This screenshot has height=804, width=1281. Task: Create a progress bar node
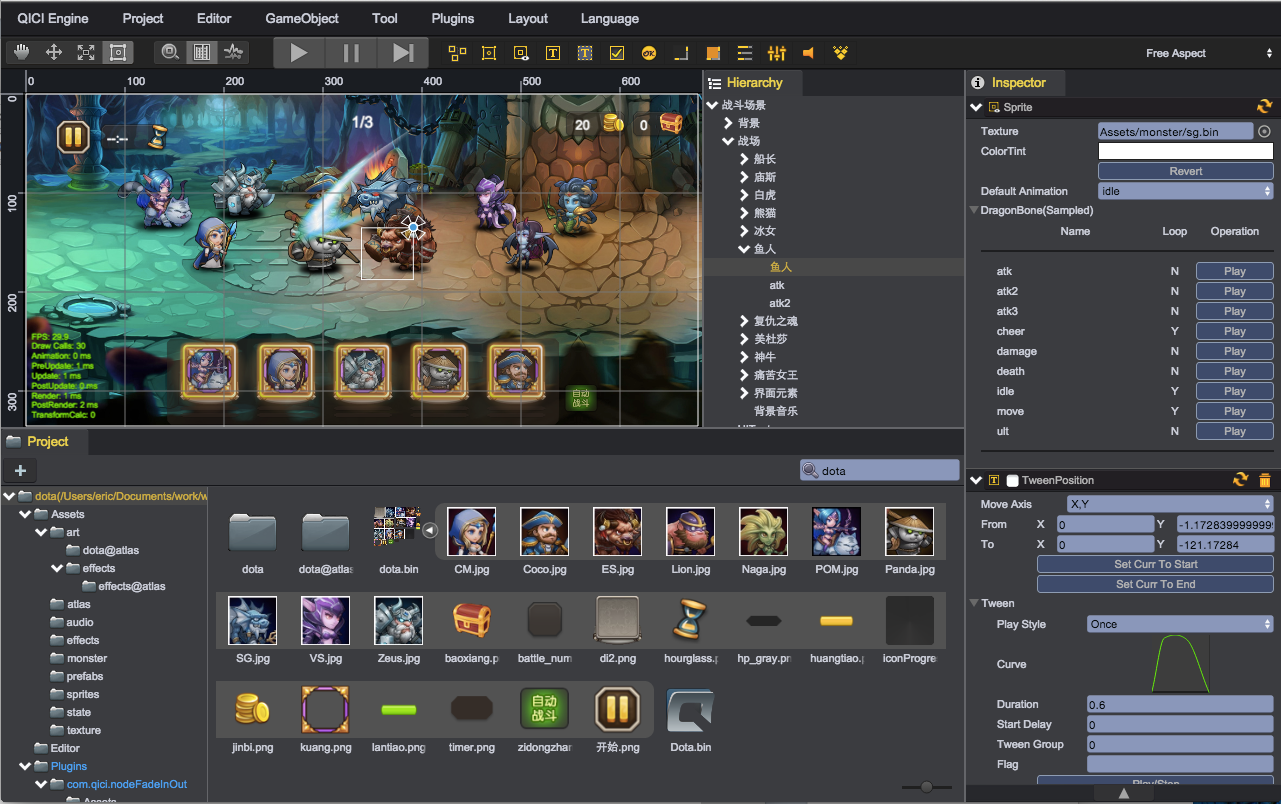click(x=745, y=53)
